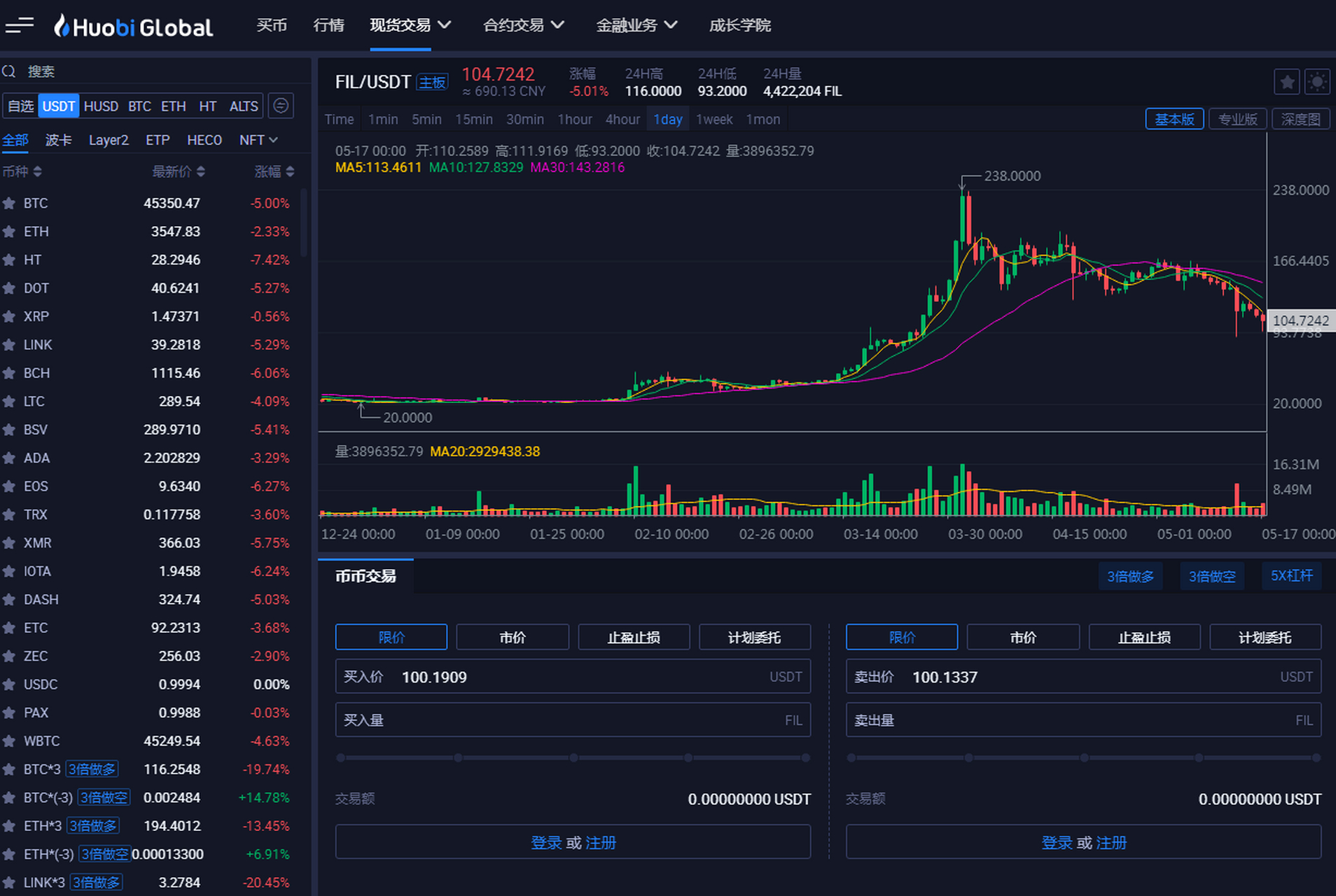Click the 3倍做多 button
This screenshot has width=1336, height=896.
coord(1129,576)
